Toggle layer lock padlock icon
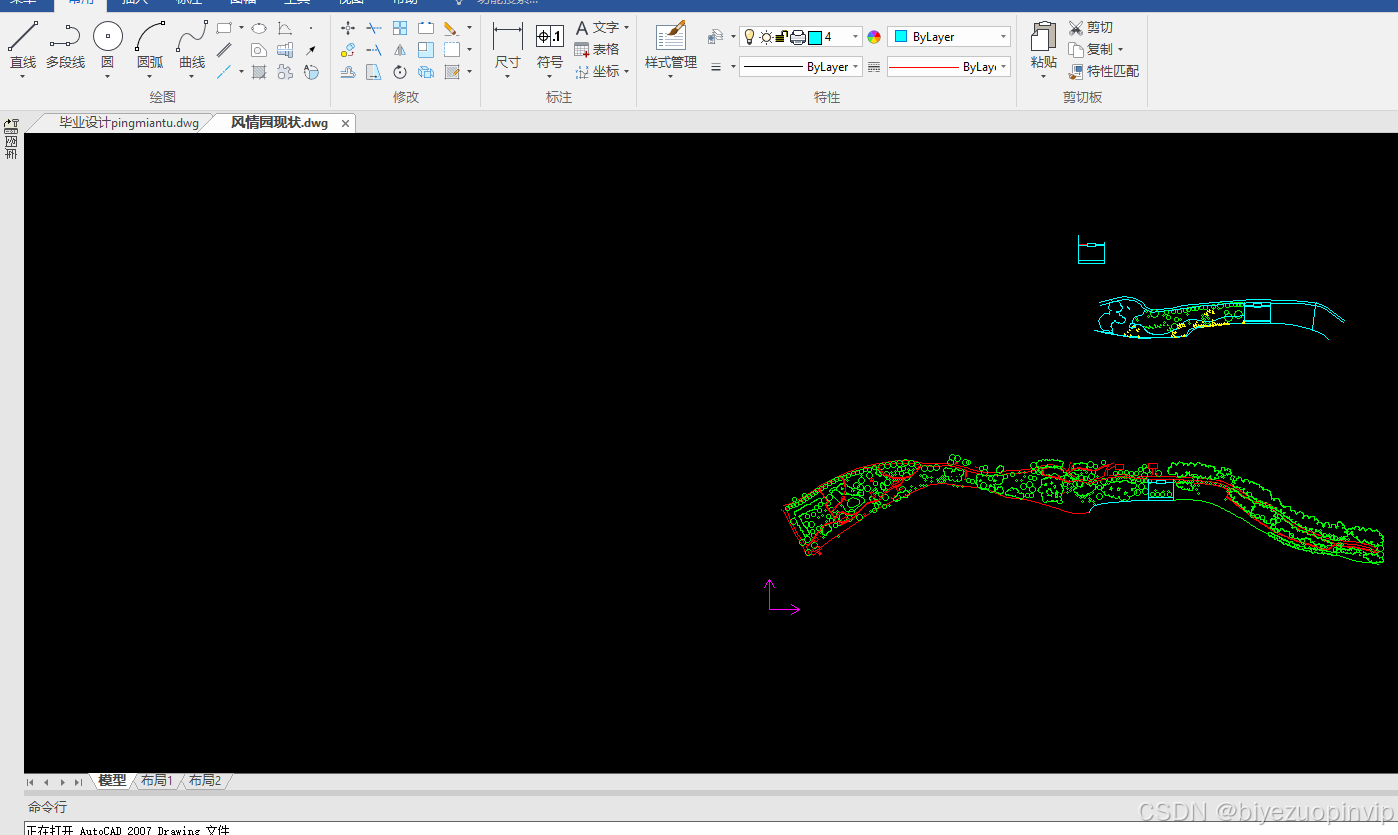1398x835 pixels. (x=781, y=37)
